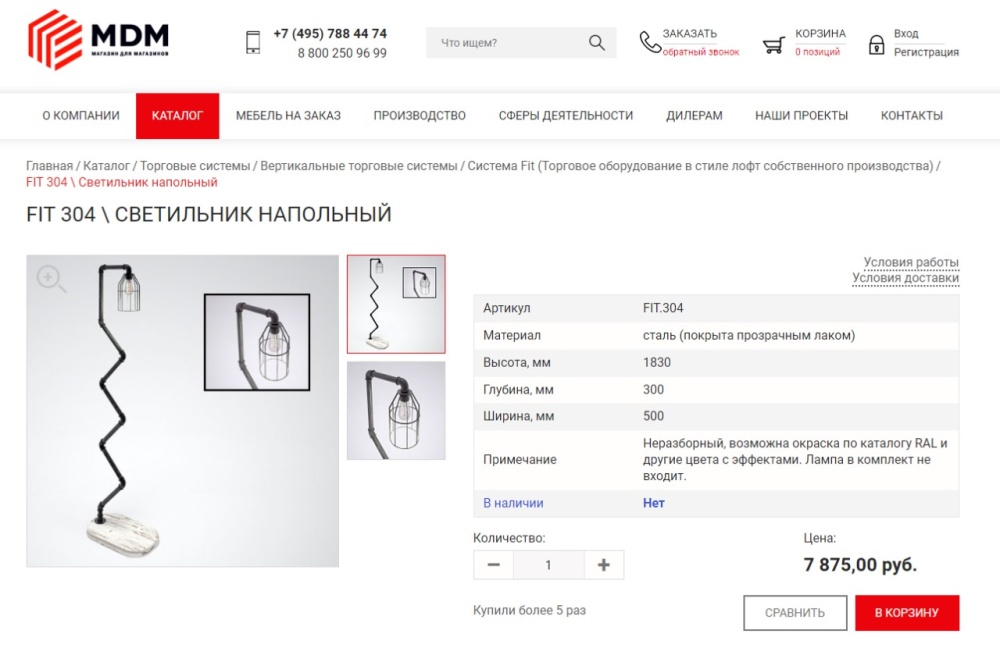Decrease quantity with the minus button
The image size is (1000, 648).
(x=494, y=565)
